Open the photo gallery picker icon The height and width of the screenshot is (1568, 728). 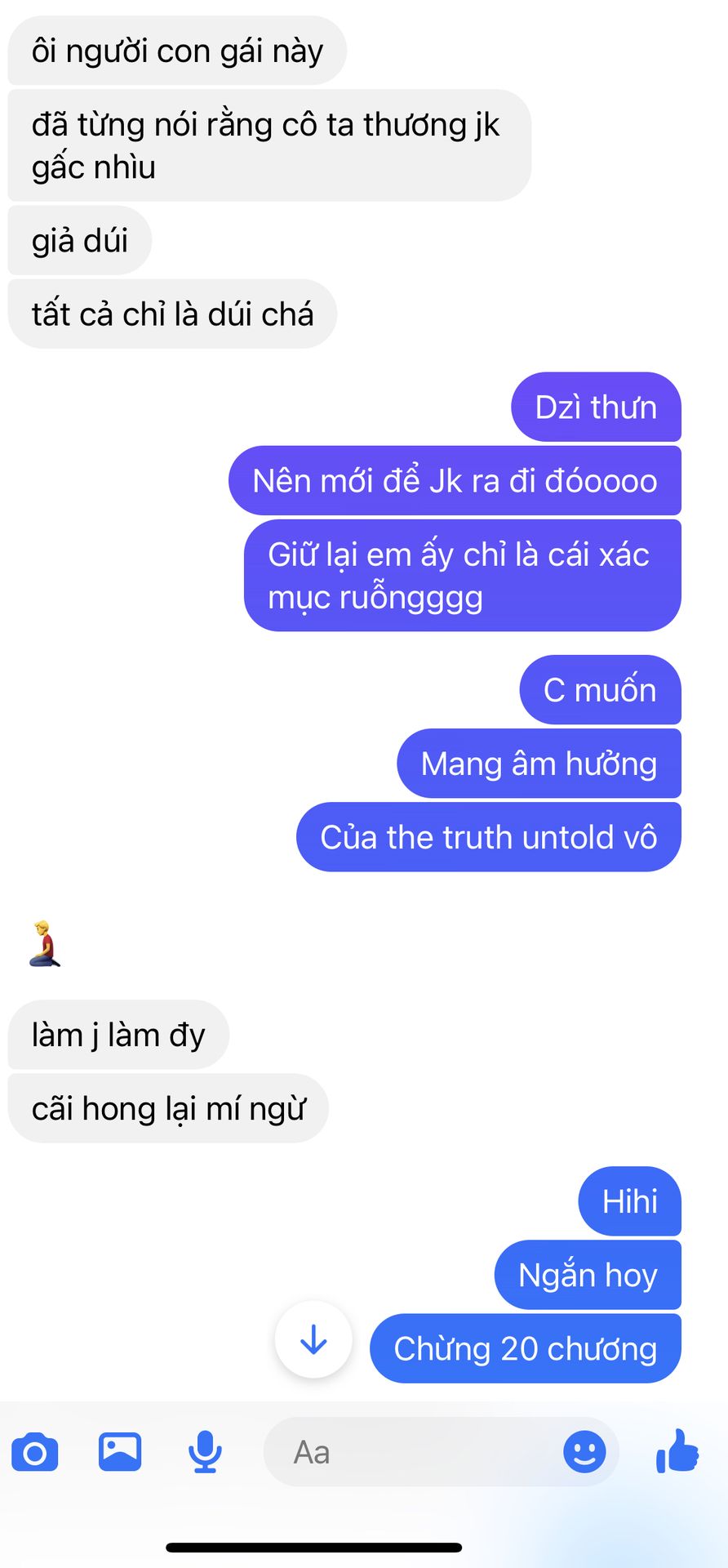click(120, 1452)
